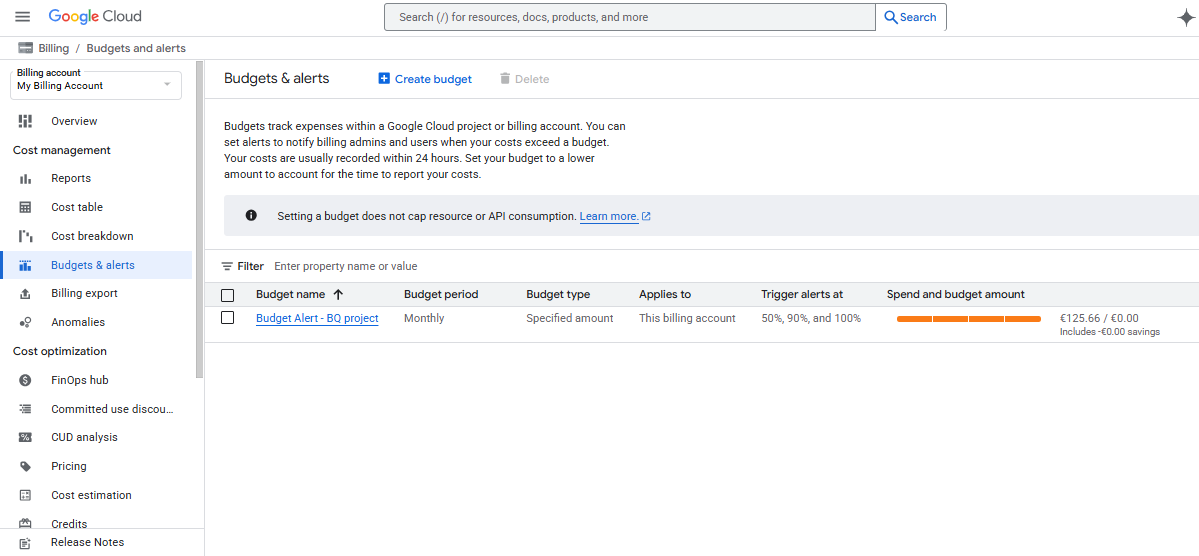This screenshot has width=1199, height=556.
Task: Click the Cost estimation calculator icon
Action: [25, 496]
